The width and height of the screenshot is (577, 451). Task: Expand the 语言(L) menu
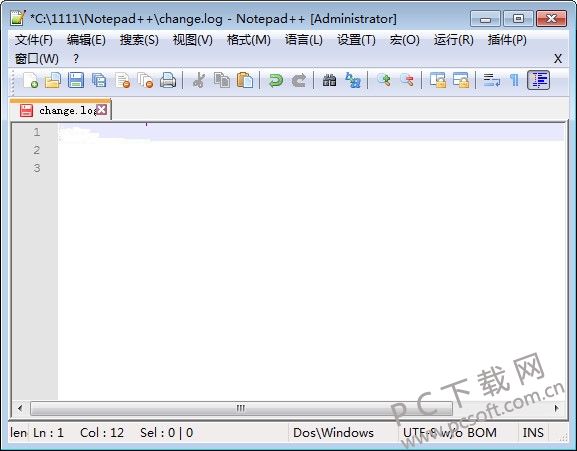[304, 40]
